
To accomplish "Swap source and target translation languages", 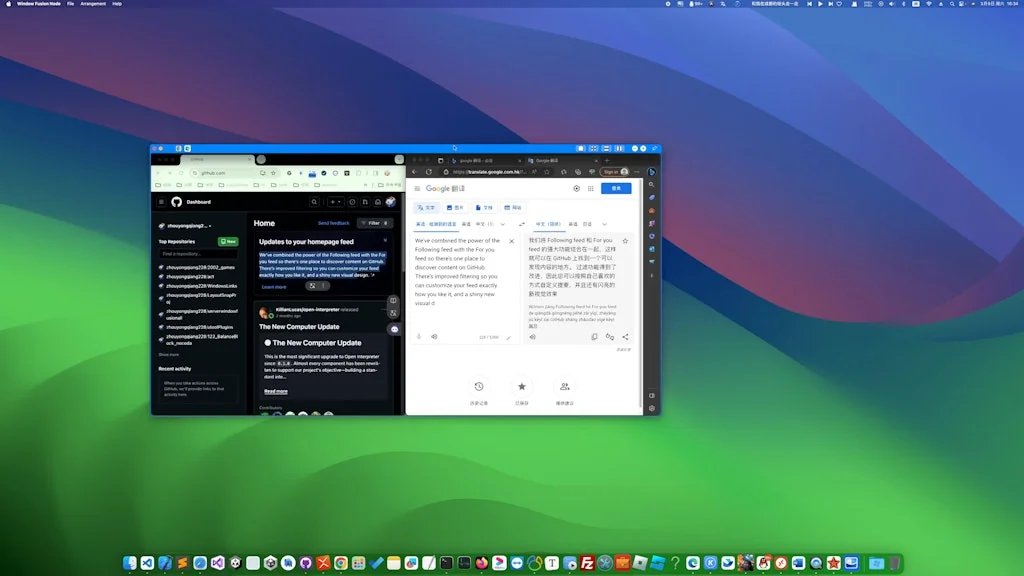I will [522, 224].
